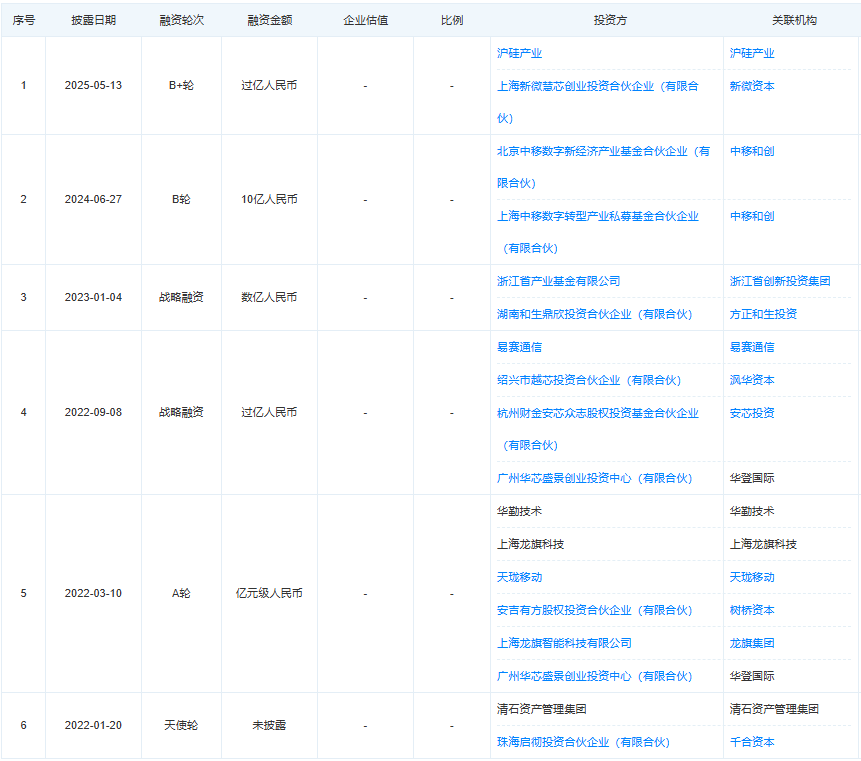
Task: Open 新微资本 related institution link
Action: pos(752,87)
